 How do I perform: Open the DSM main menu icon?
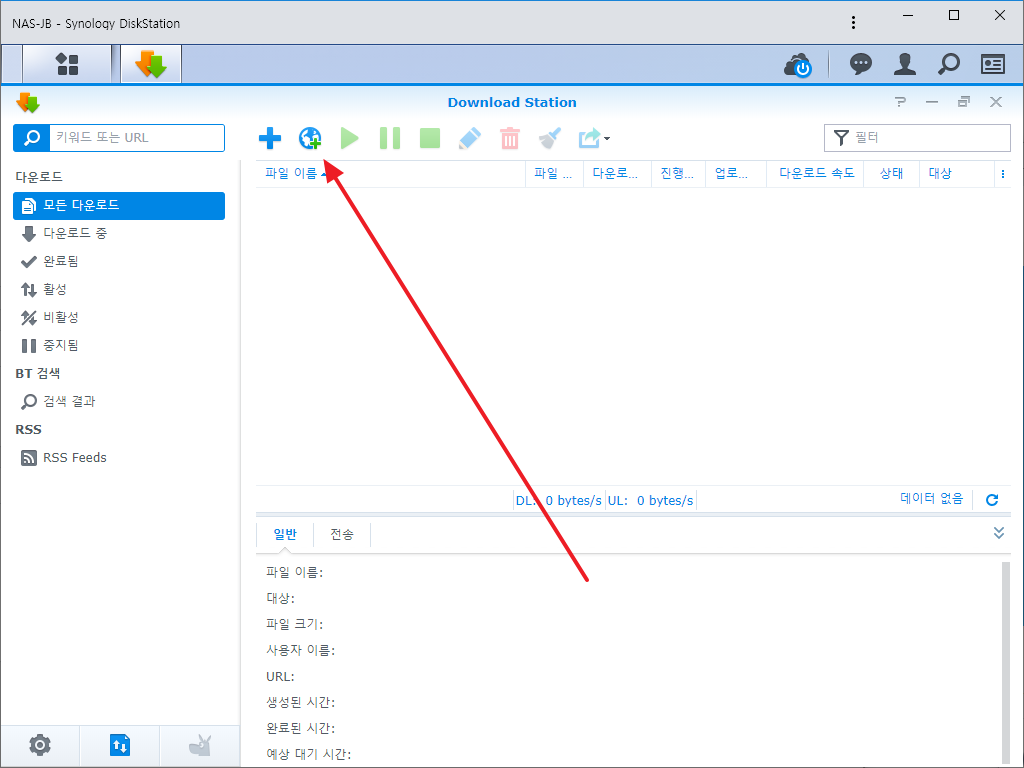(67, 64)
